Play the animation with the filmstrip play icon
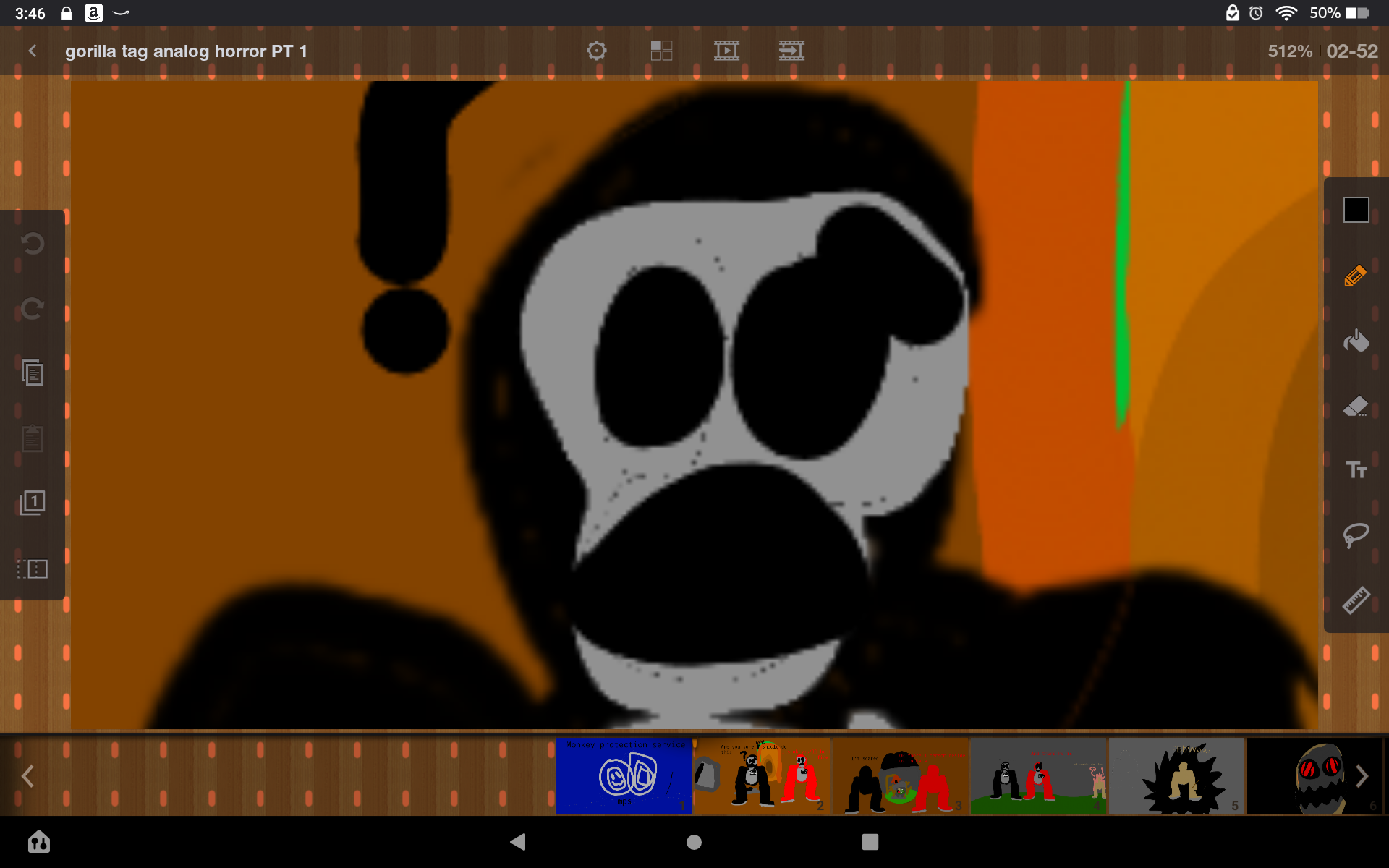 tap(726, 51)
